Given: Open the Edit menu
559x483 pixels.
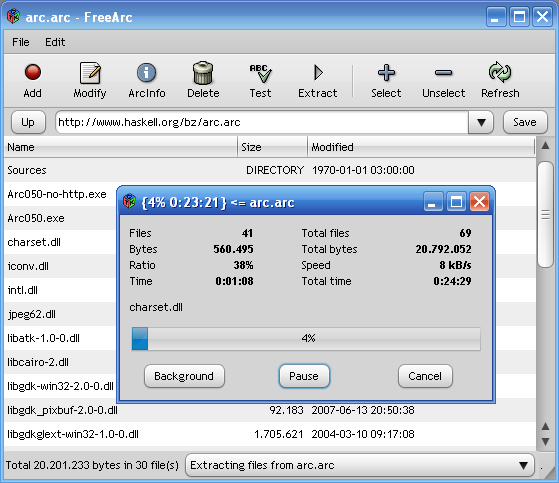Looking at the screenshot, I should pyautogui.click(x=55, y=42).
